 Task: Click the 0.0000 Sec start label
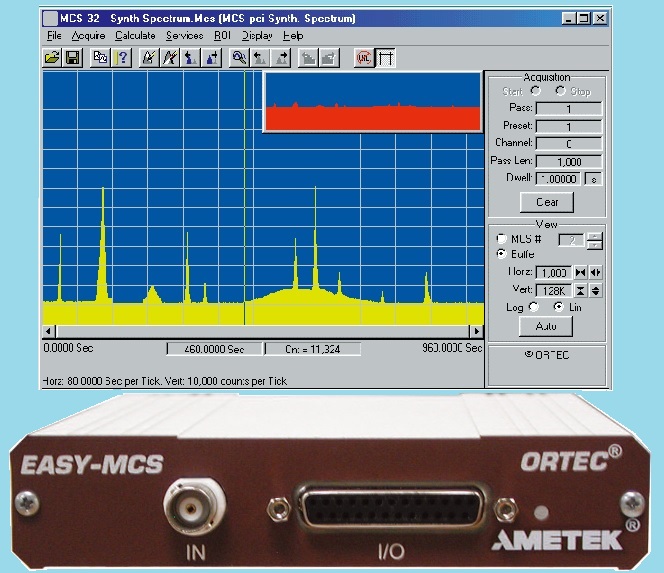coord(68,348)
